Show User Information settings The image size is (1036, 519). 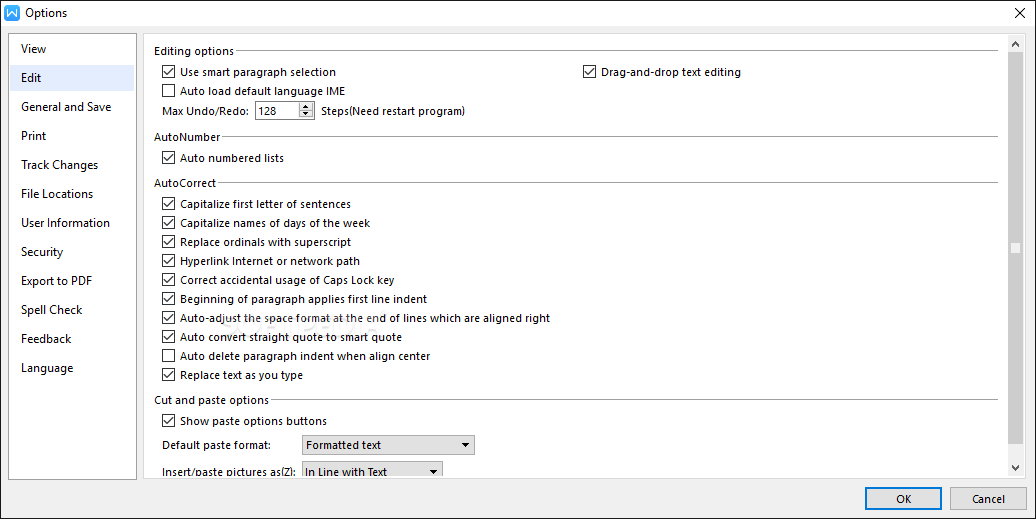tap(72, 223)
